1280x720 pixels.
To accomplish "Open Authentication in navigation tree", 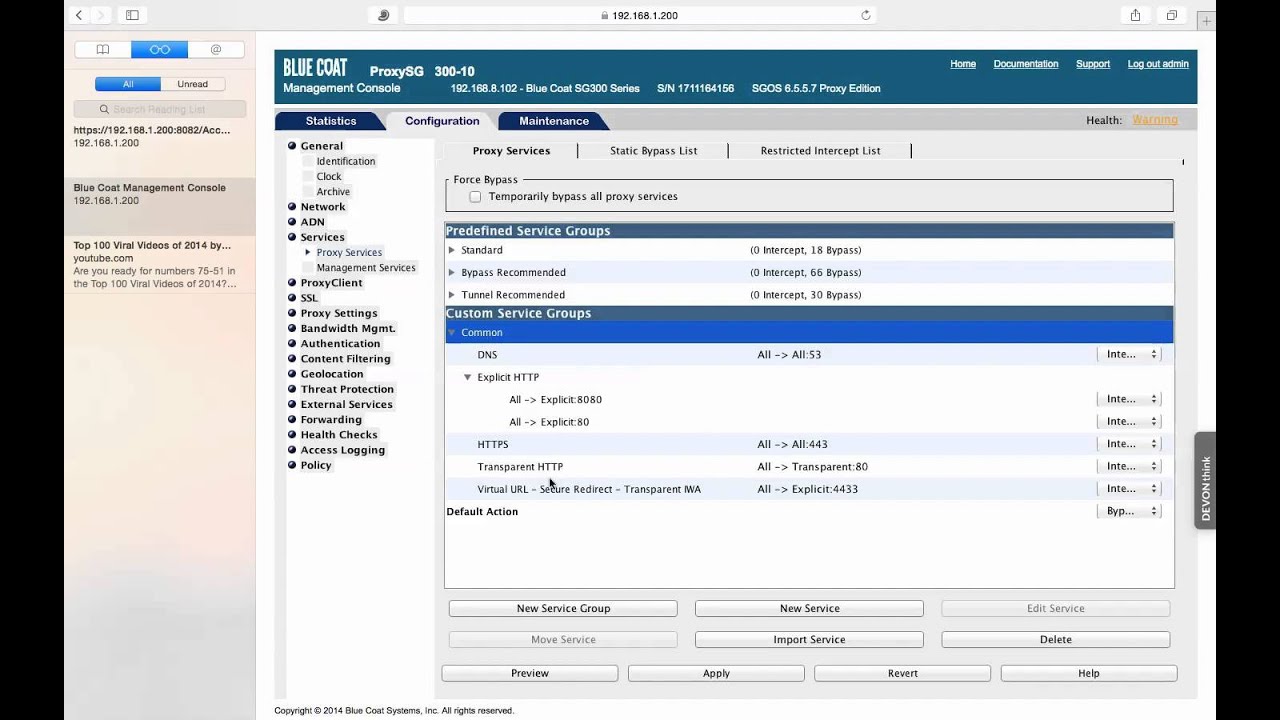I will [340, 344].
